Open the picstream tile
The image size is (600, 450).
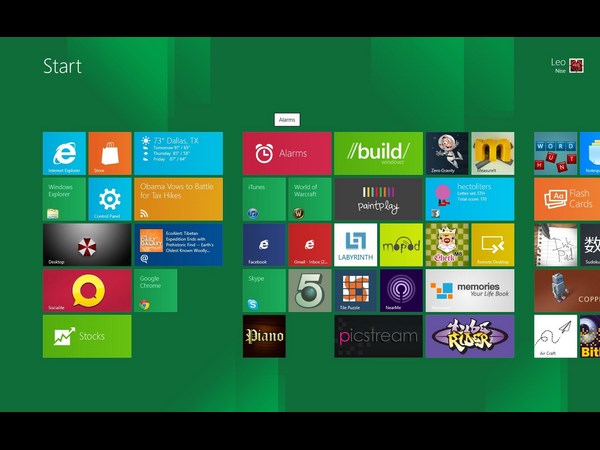pyautogui.click(x=378, y=336)
